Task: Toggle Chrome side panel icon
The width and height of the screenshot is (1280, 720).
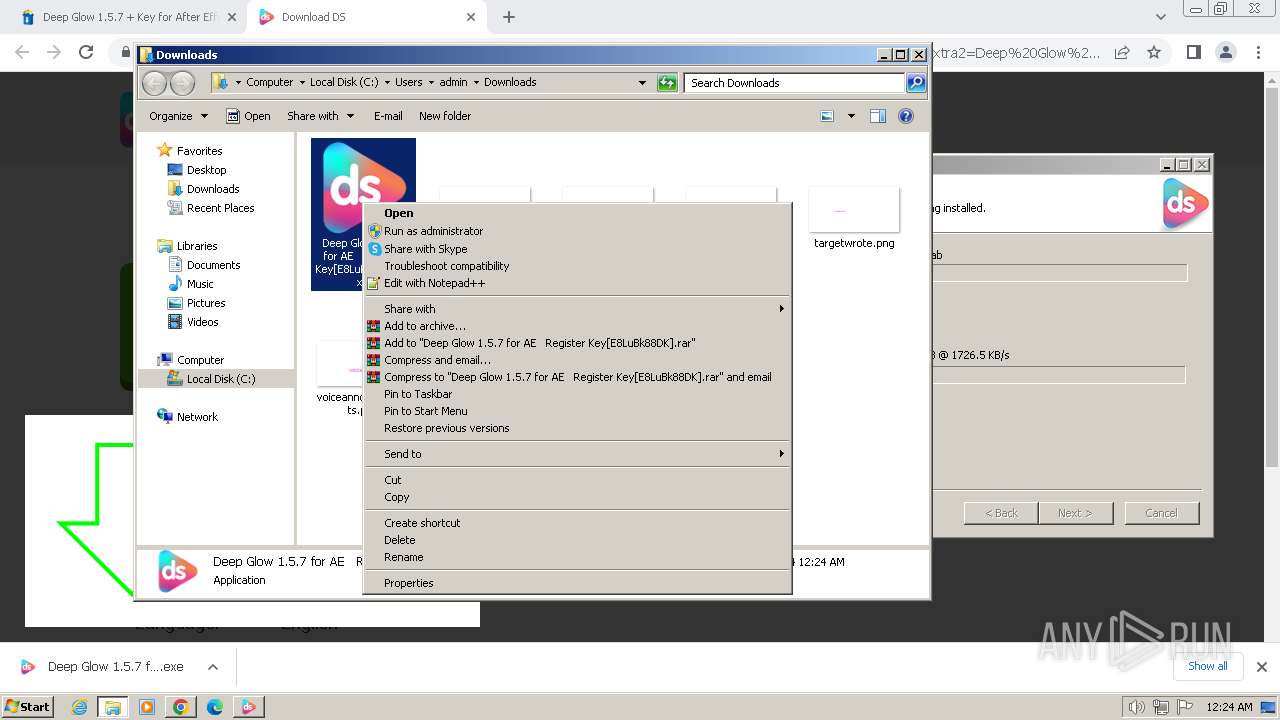Action: point(1193,52)
